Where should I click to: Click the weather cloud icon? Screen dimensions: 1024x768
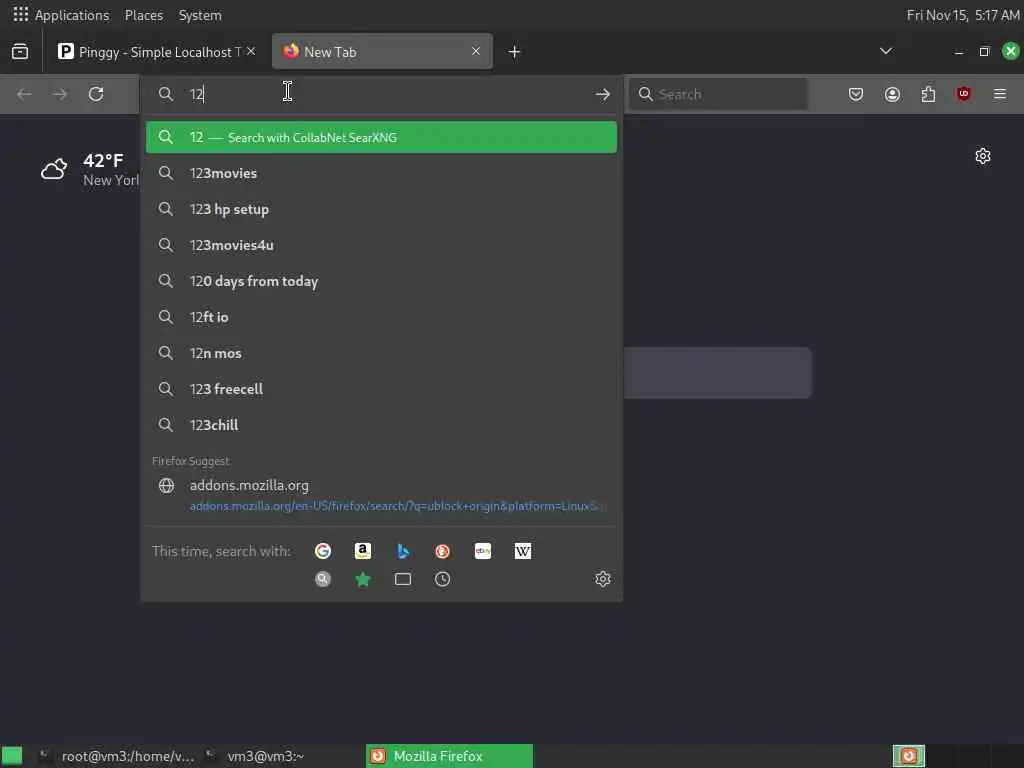point(54,169)
